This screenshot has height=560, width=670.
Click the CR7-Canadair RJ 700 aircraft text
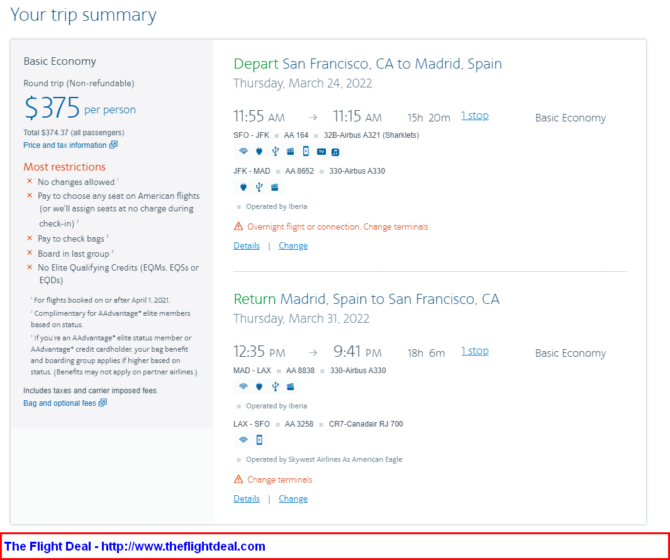click(366, 424)
